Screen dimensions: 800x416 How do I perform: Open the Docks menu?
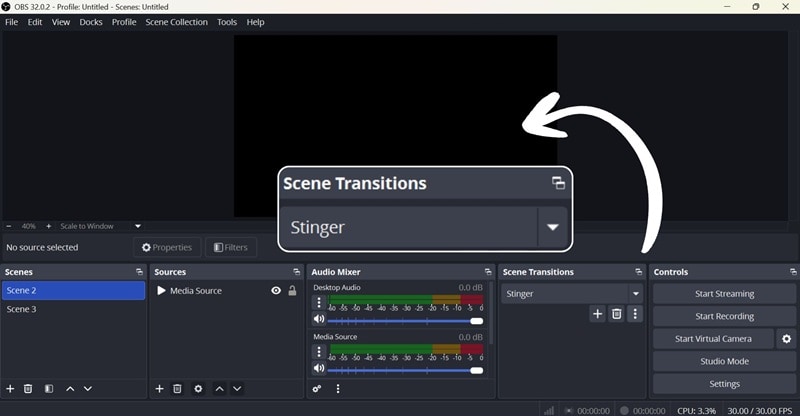[91, 22]
